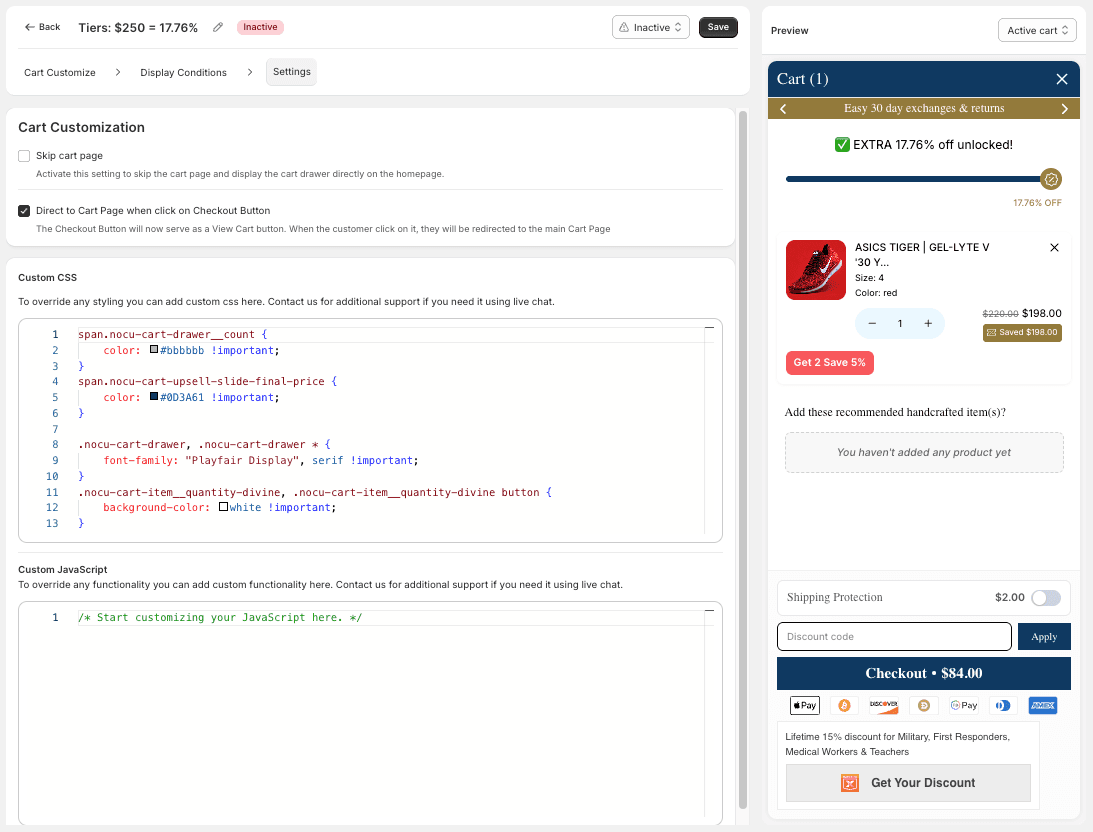Go to Cart Customize step

coord(60,72)
